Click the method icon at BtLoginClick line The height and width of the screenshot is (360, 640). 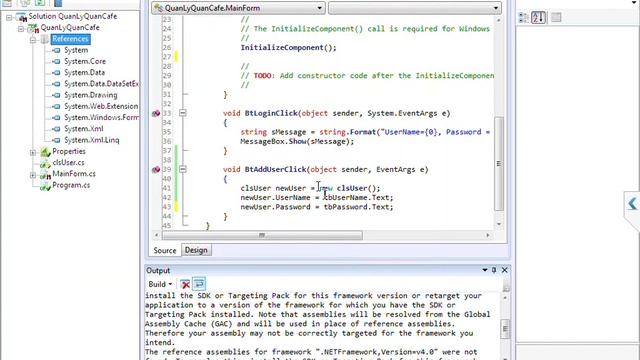tap(156, 113)
